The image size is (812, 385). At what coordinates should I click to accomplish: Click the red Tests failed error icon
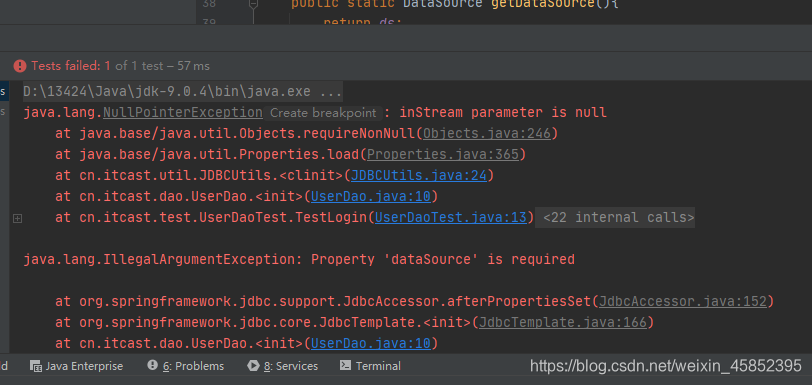pos(20,66)
